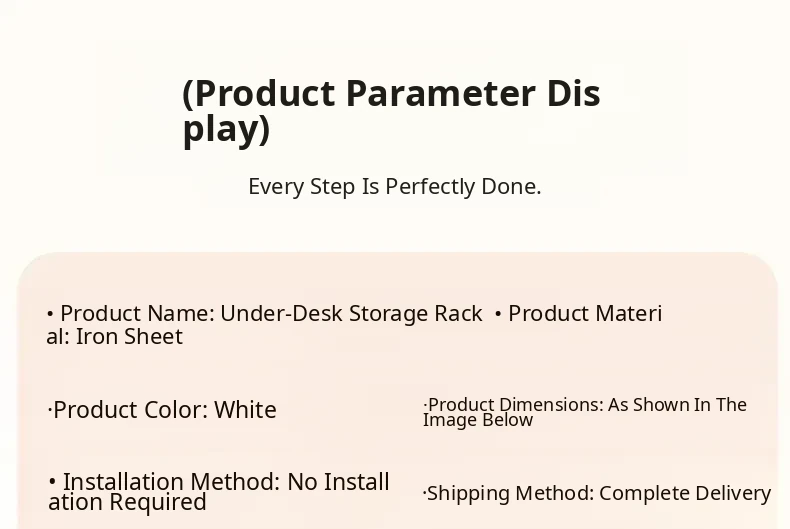Select the "Every Step Is Perfectly Done." subtitle
The image size is (790, 529).
[x=394, y=186]
